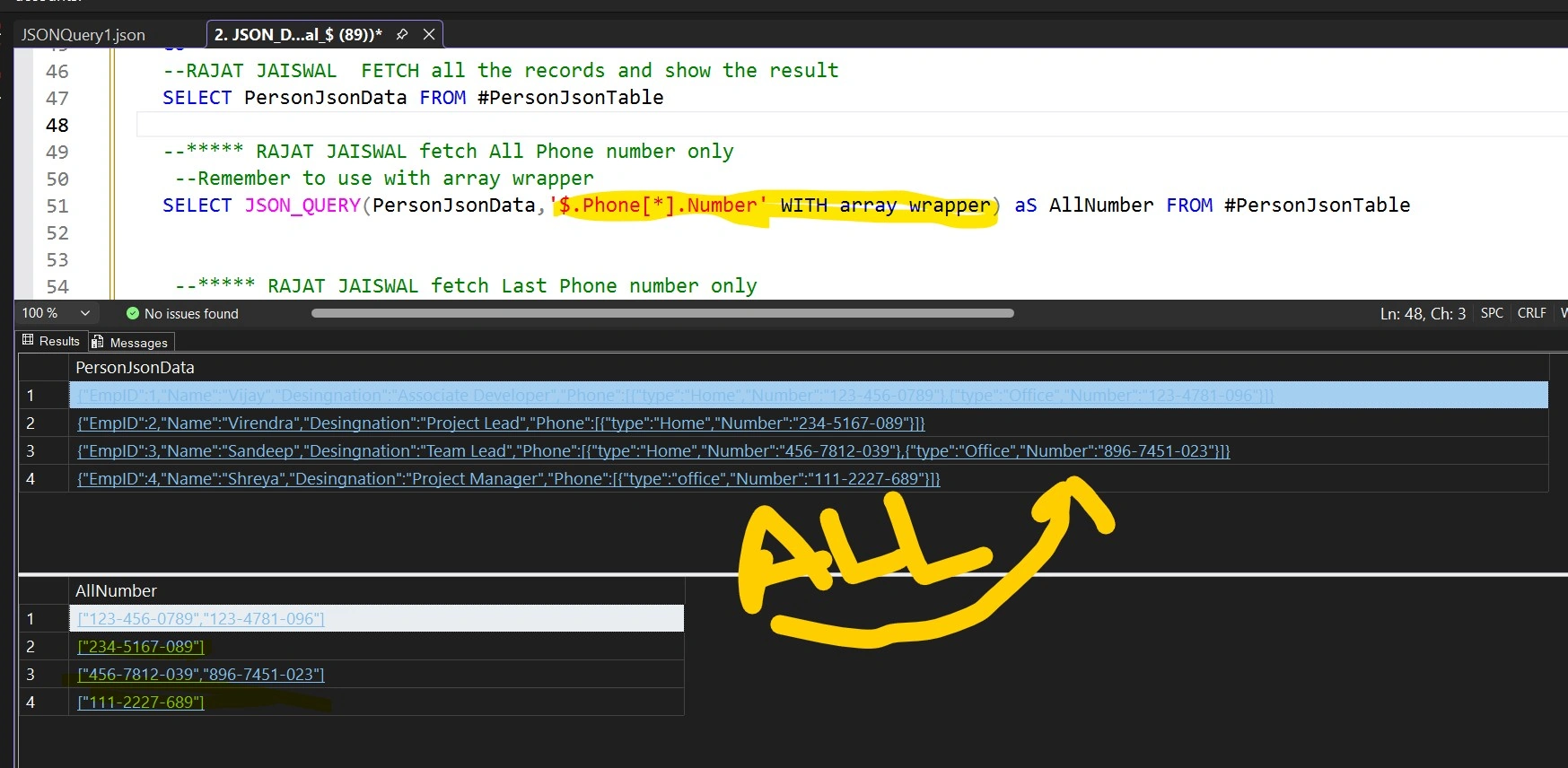Open the ["111-2227-689"] result link

[x=141, y=703]
